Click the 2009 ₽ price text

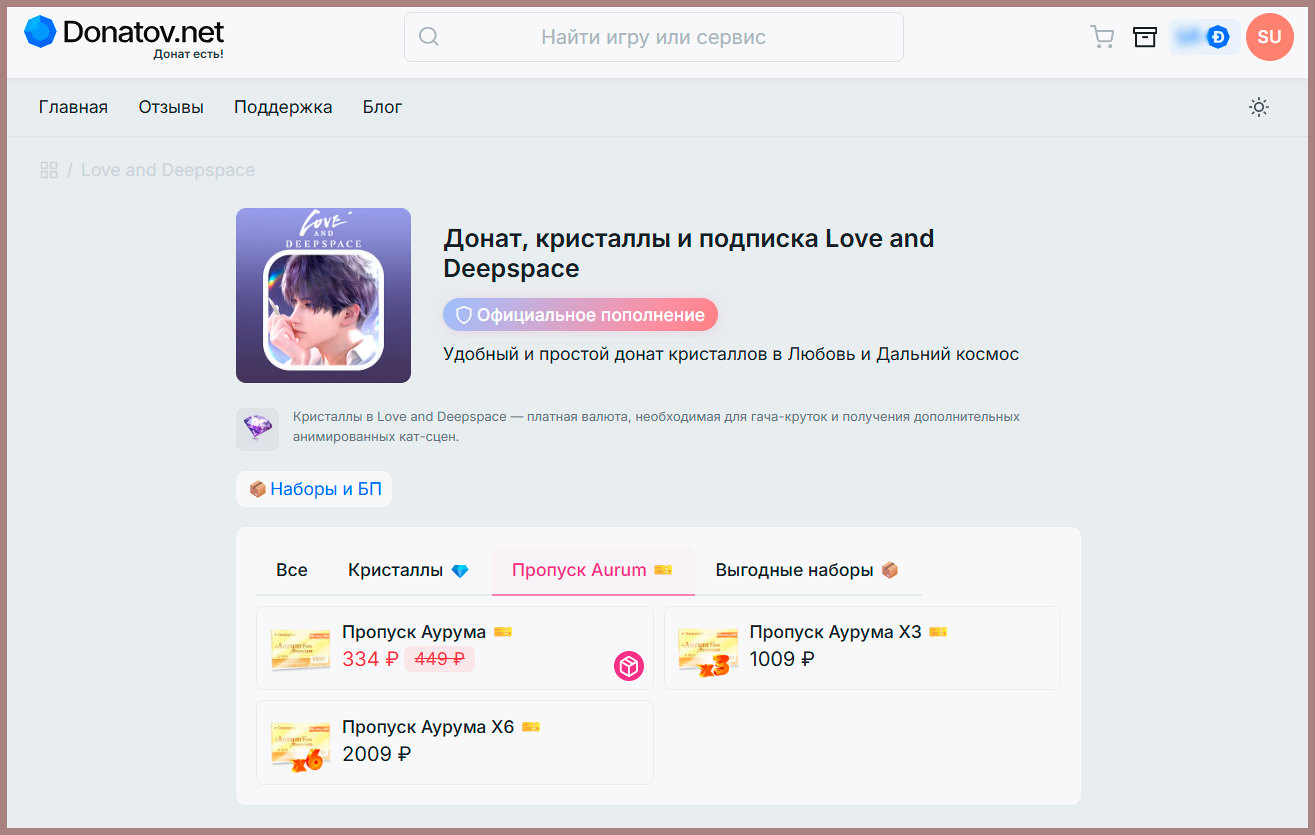376,754
